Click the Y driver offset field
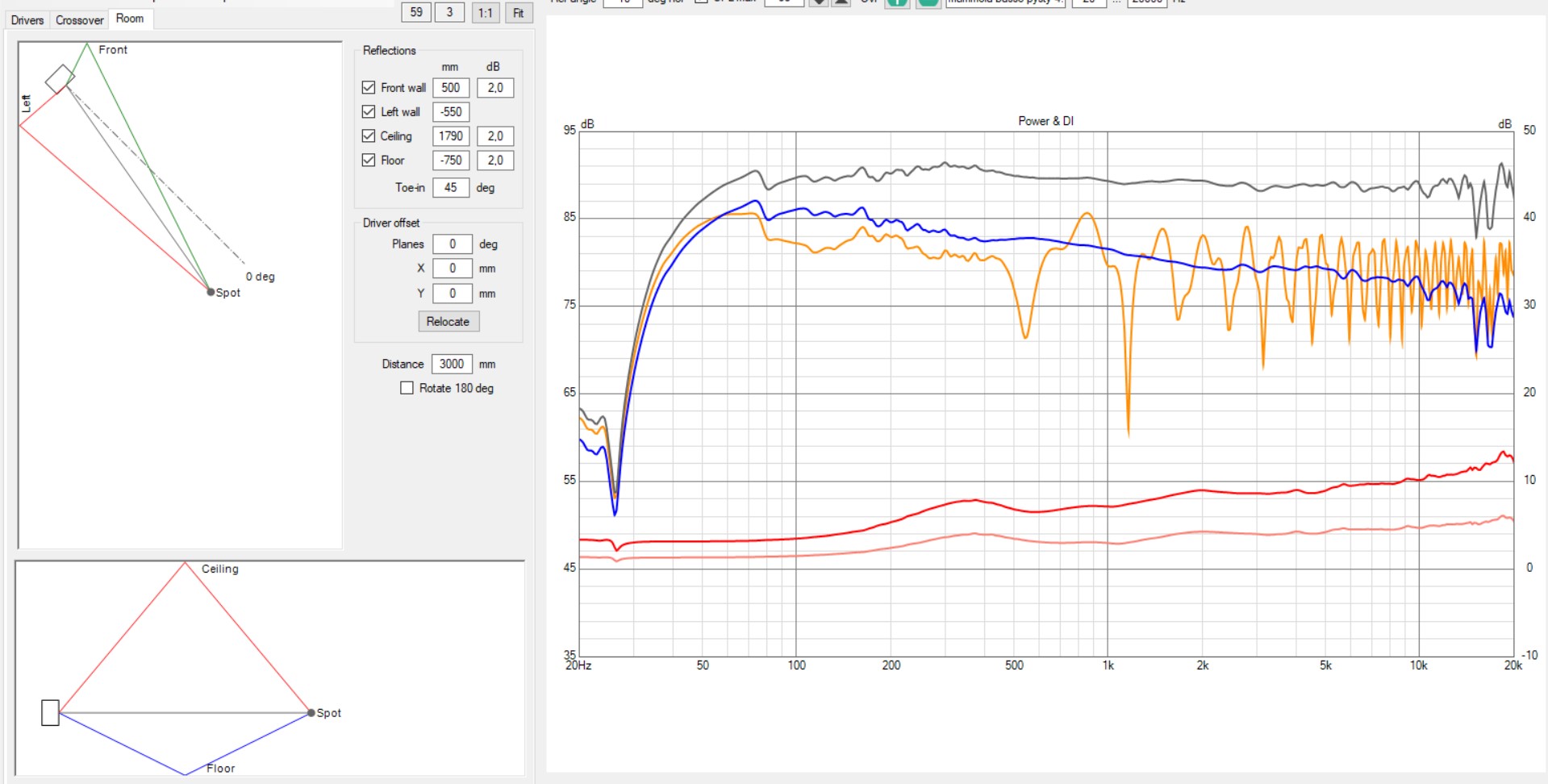Screen dimensions: 1548x784 point(453,293)
